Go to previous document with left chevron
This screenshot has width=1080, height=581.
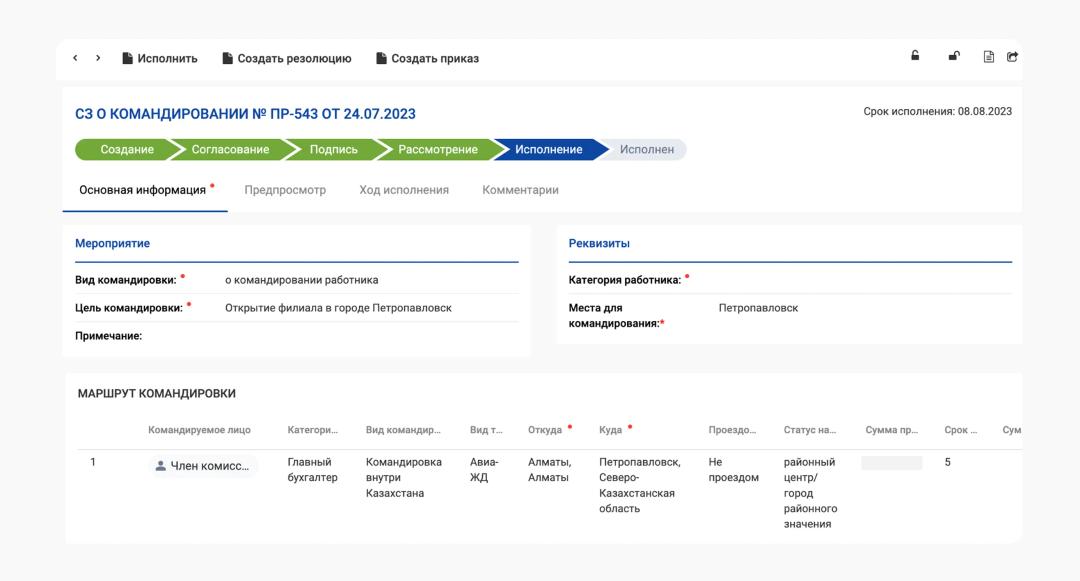click(x=75, y=58)
